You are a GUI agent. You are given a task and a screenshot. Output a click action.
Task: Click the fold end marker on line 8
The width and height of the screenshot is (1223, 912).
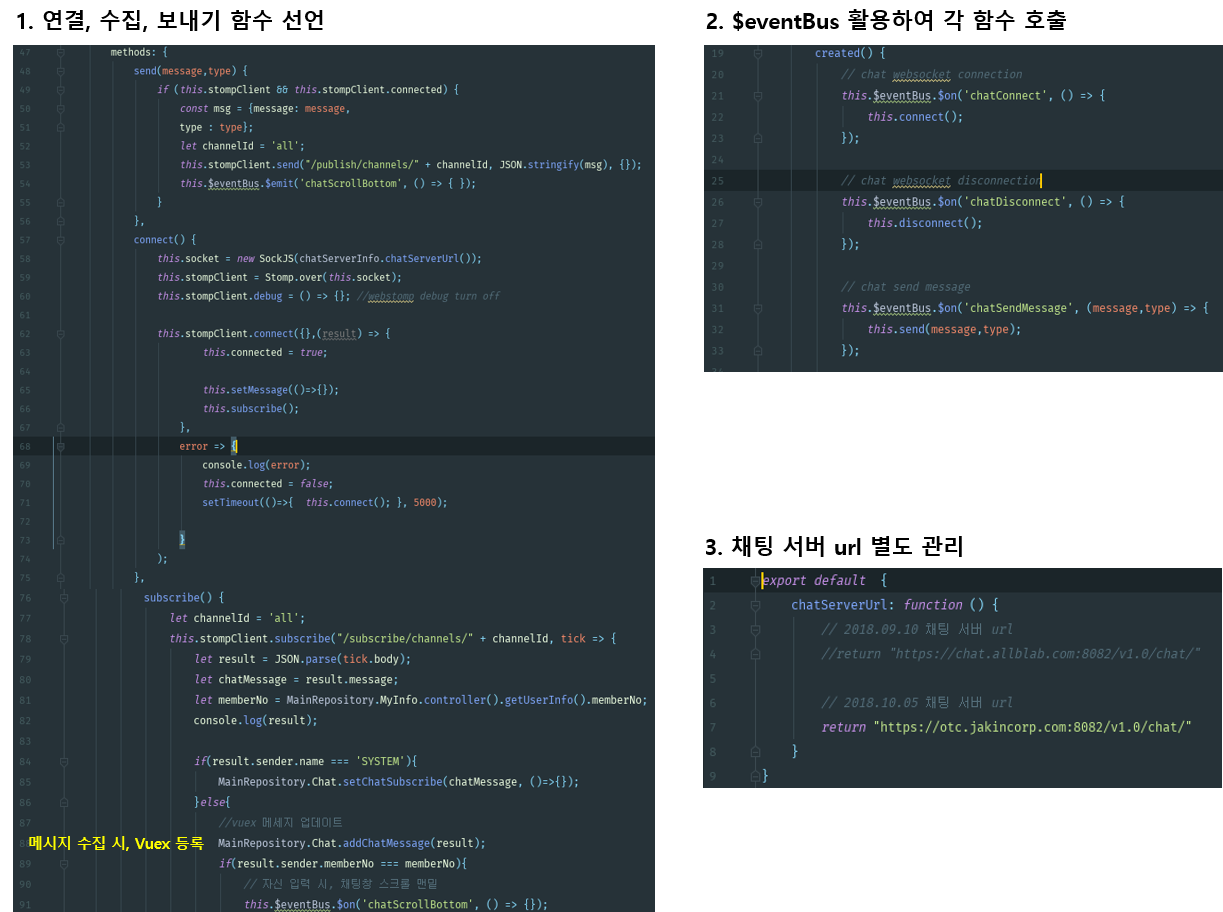point(755,751)
